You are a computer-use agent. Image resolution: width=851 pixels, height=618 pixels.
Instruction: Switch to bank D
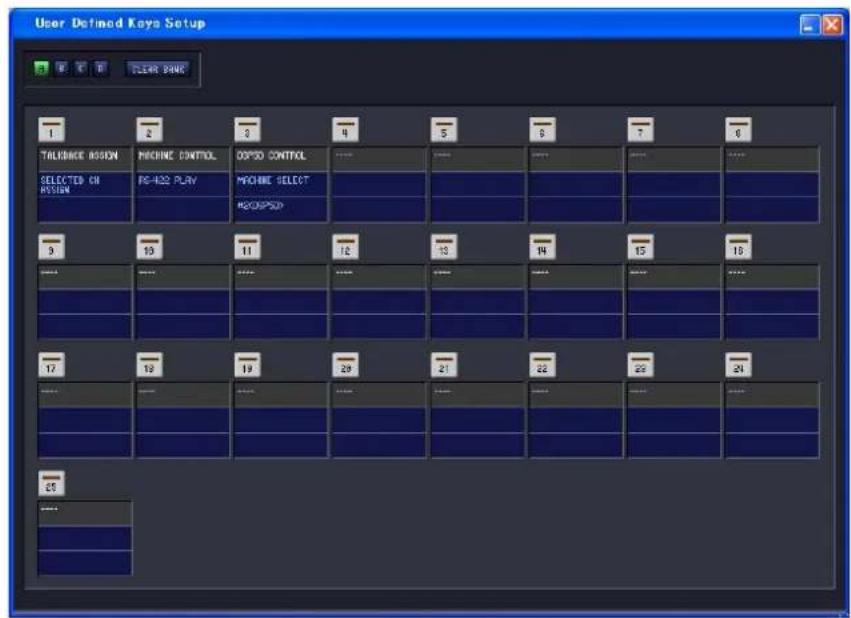[x=100, y=68]
